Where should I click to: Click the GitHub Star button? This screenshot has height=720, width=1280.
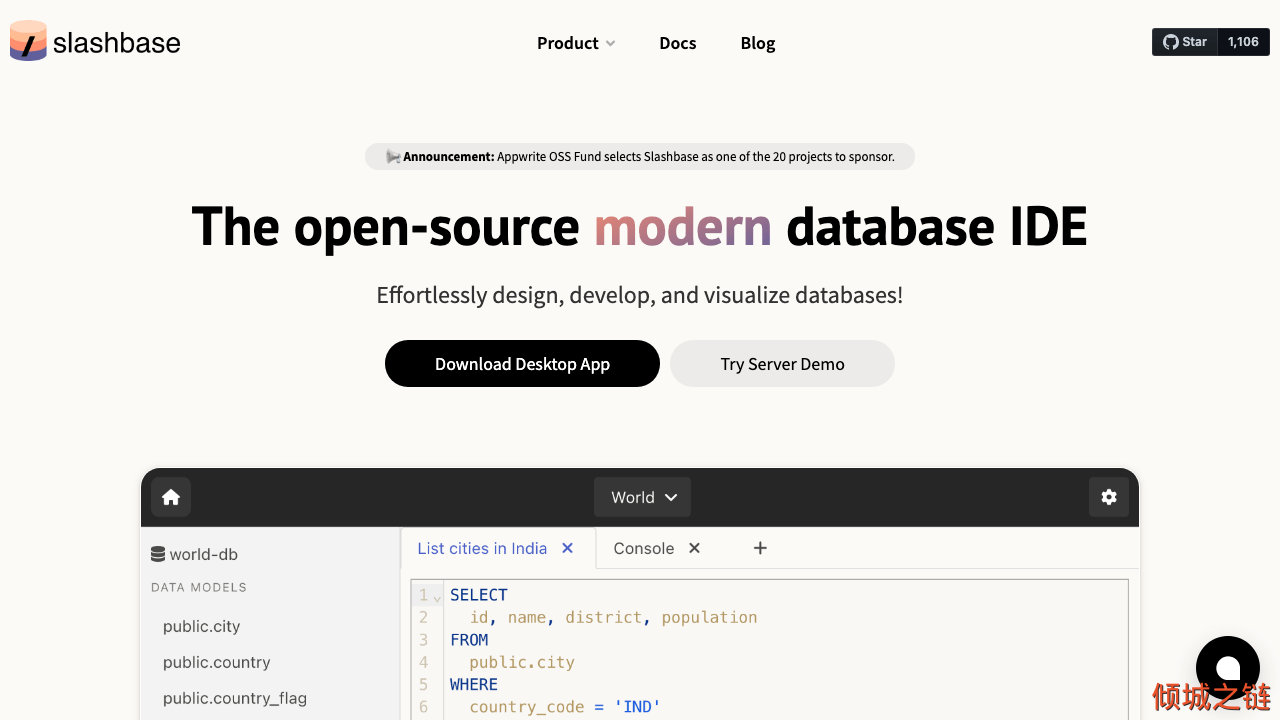(x=1184, y=42)
